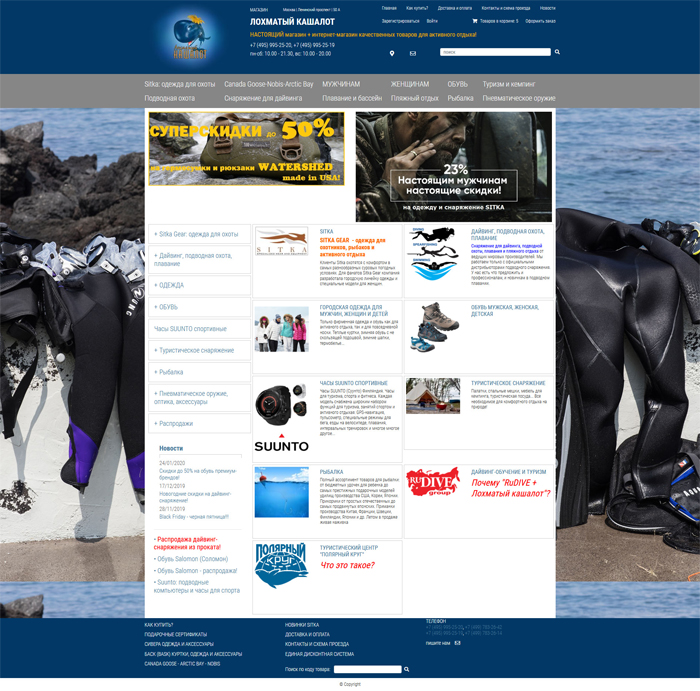Open ЖЕНЩИНАМ nav category
The width and height of the screenshot is (700, 691).
pos(410,84)
